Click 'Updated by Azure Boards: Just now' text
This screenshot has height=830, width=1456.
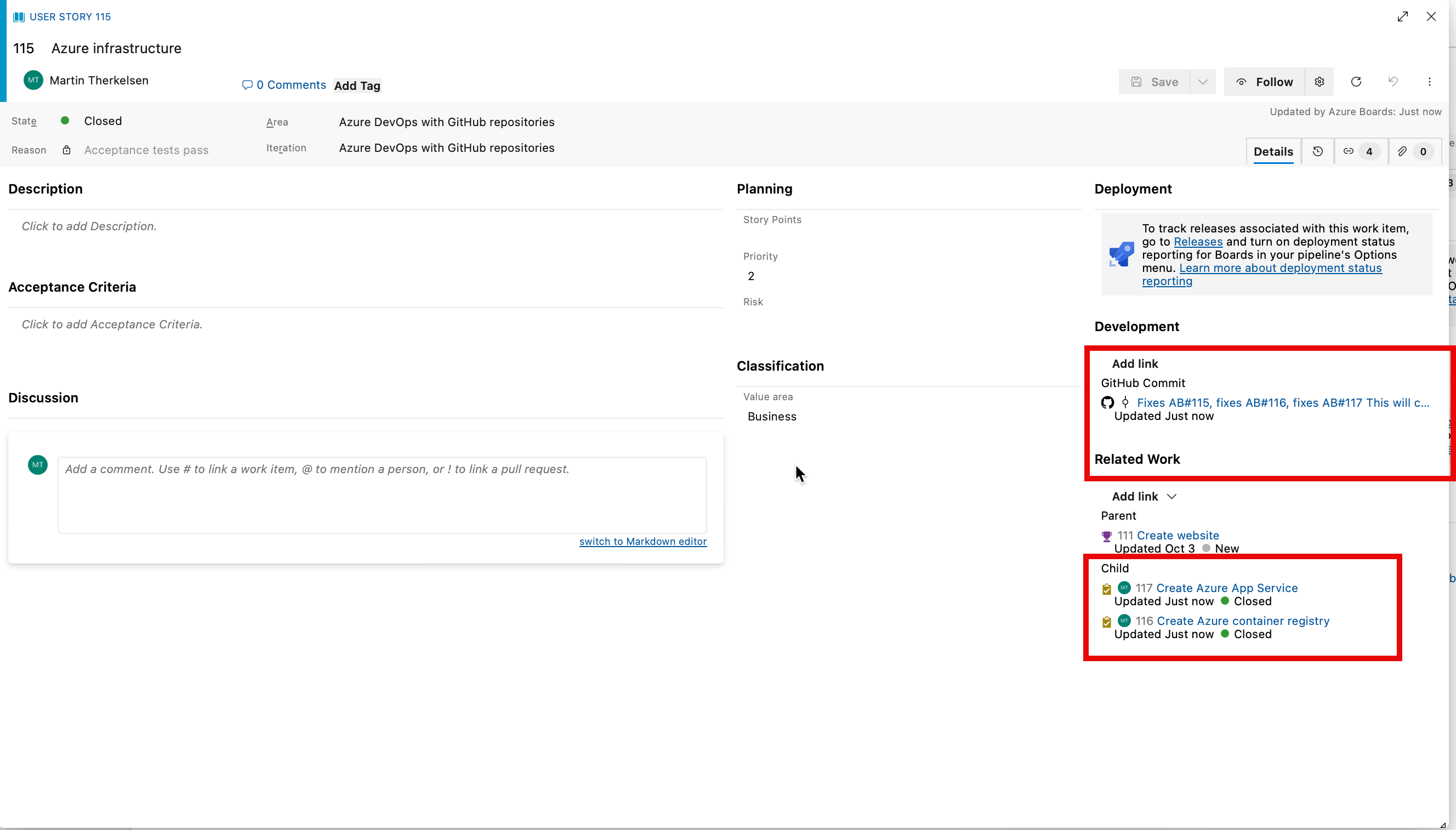pyautogui.click(x=1355, y=112)
